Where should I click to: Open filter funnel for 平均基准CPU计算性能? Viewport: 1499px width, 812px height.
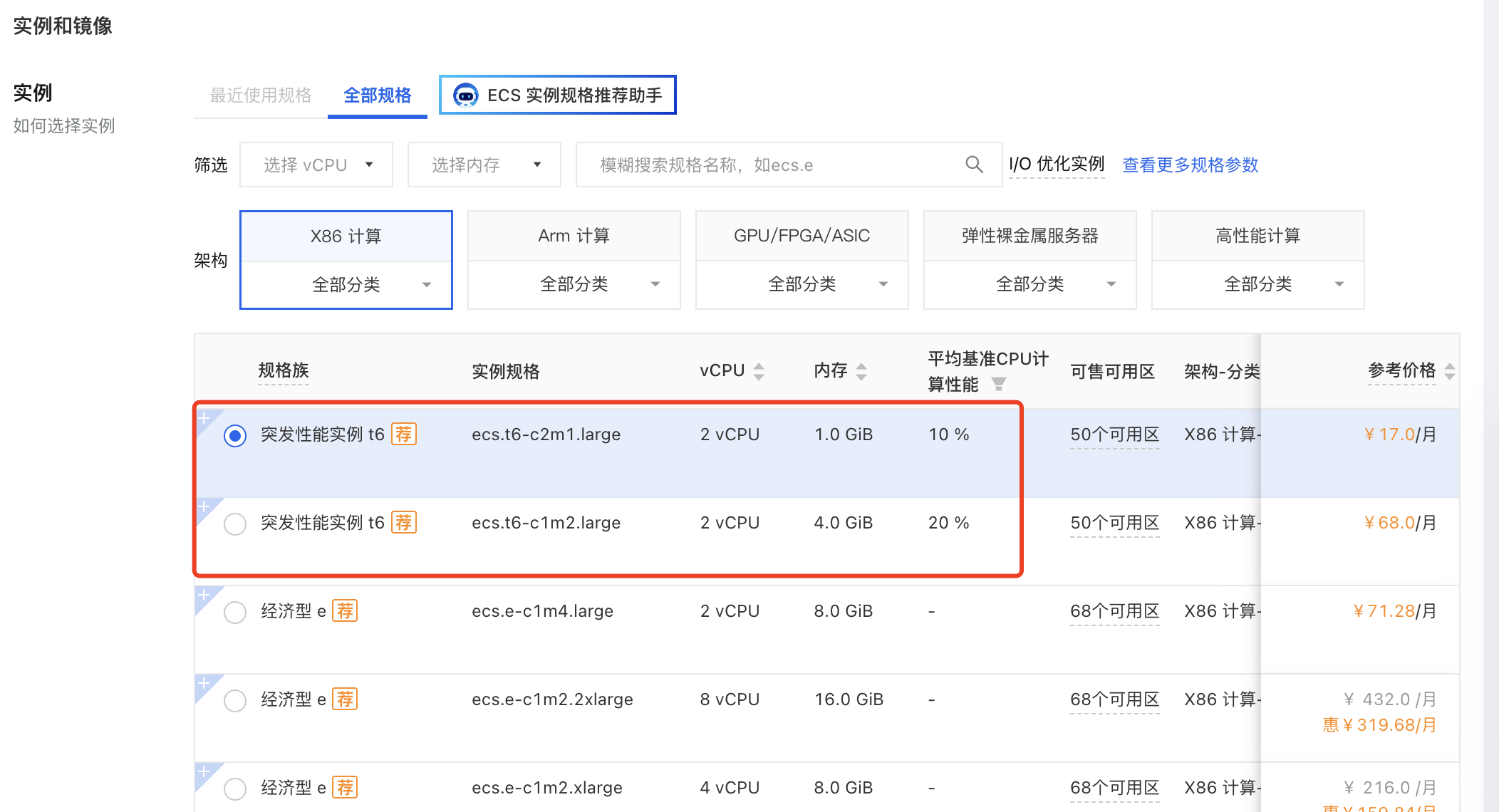[x=999, y=384]
